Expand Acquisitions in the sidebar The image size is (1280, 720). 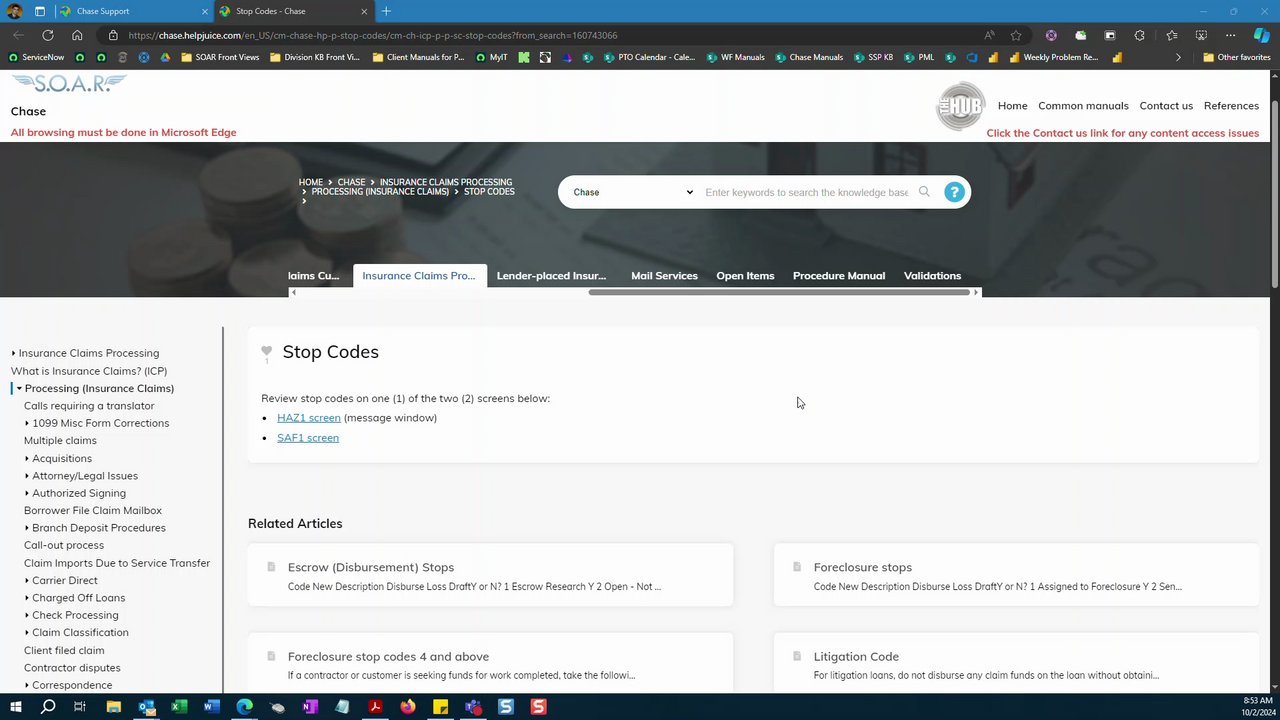pyautogui.click(x=27, y=458)
